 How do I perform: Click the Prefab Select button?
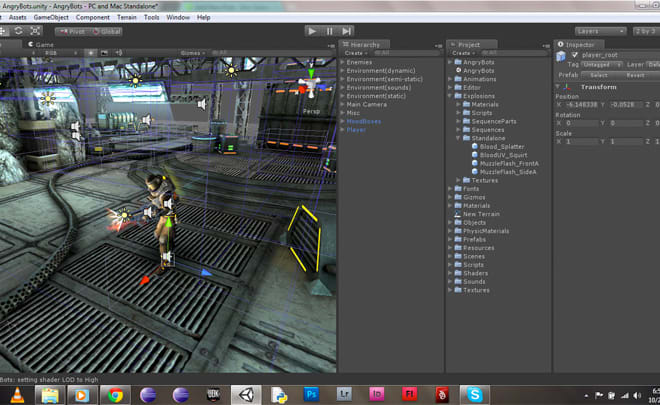[599, 75]
